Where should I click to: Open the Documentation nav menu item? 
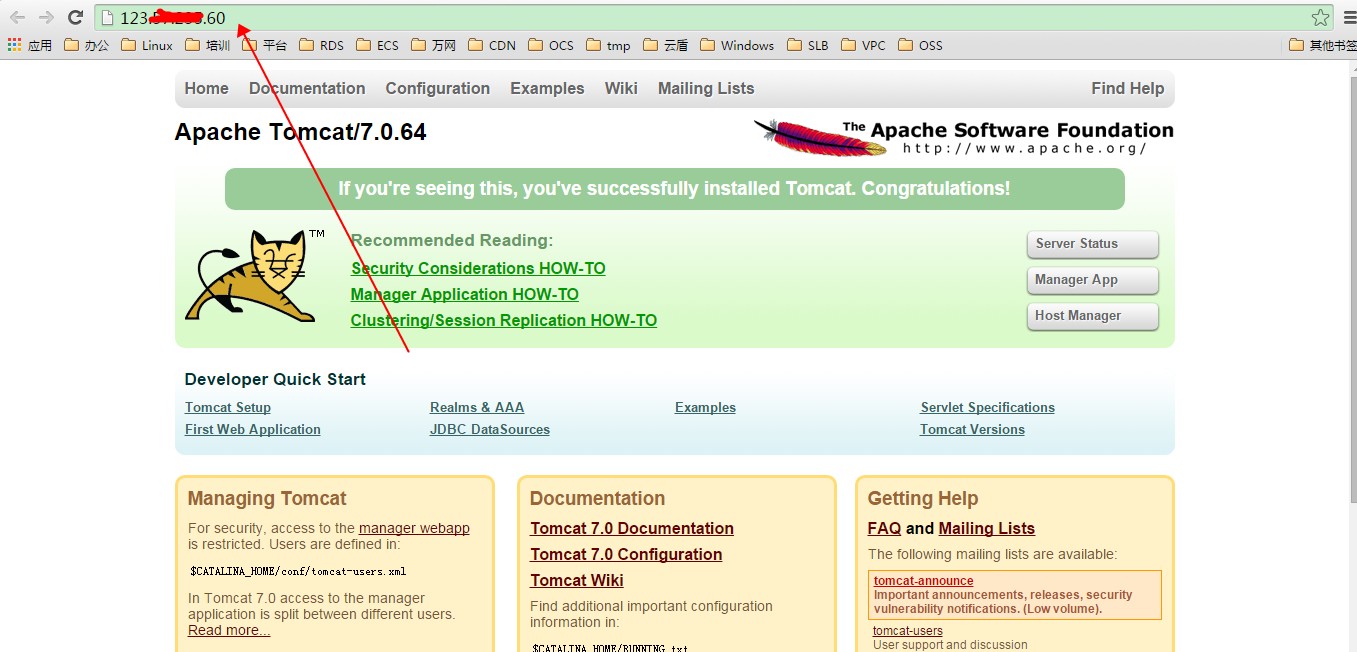point(307,88)
